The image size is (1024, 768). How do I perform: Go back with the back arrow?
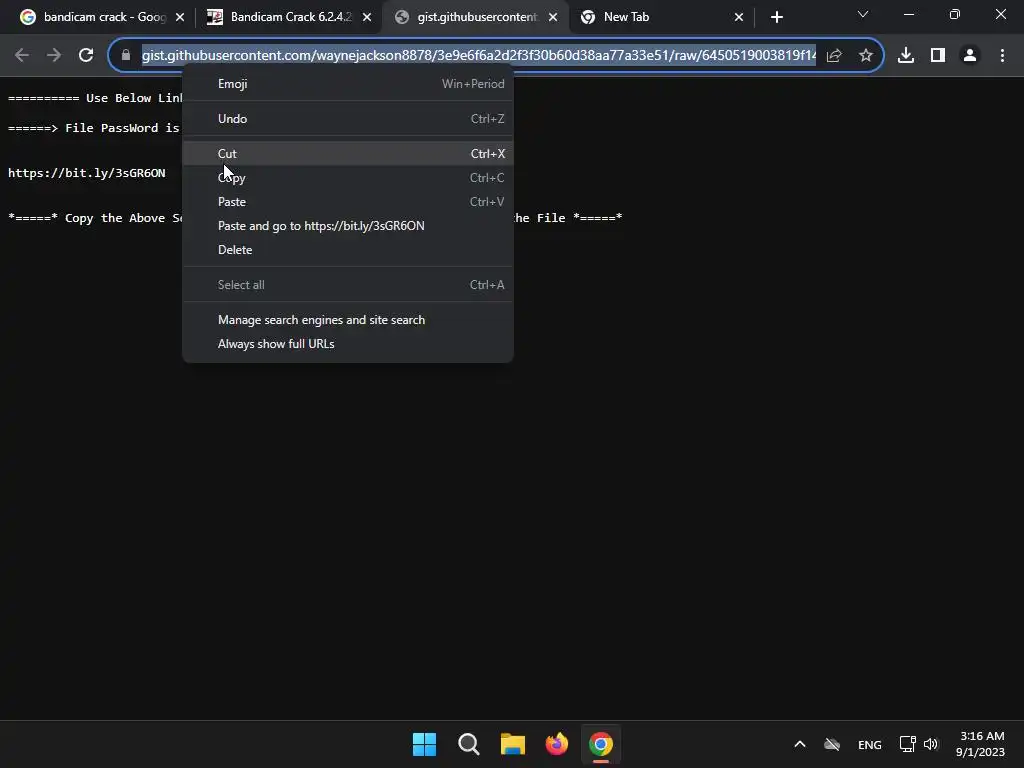click(22, 56)
